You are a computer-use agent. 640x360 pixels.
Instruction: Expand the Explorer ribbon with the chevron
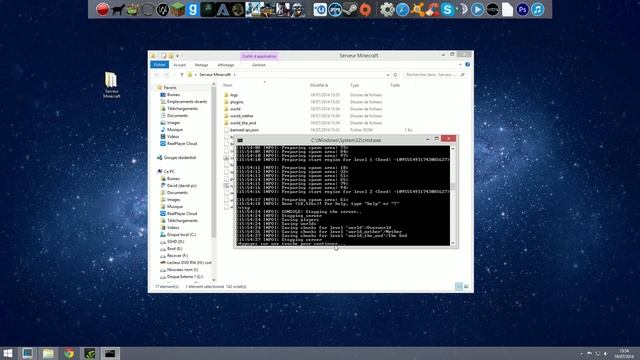(x=460, y=64)
